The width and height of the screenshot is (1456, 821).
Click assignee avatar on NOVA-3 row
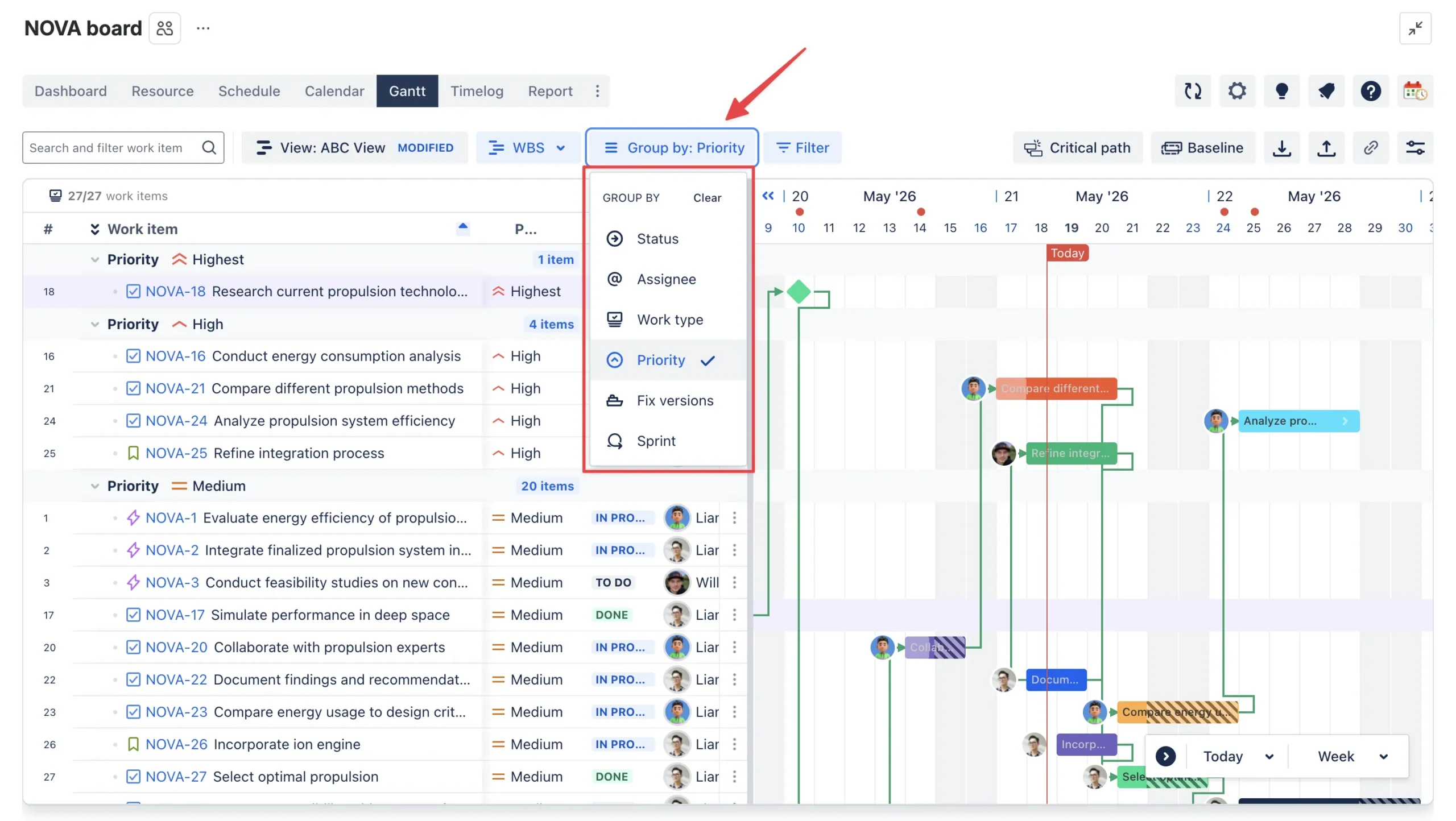pos(677,582)
